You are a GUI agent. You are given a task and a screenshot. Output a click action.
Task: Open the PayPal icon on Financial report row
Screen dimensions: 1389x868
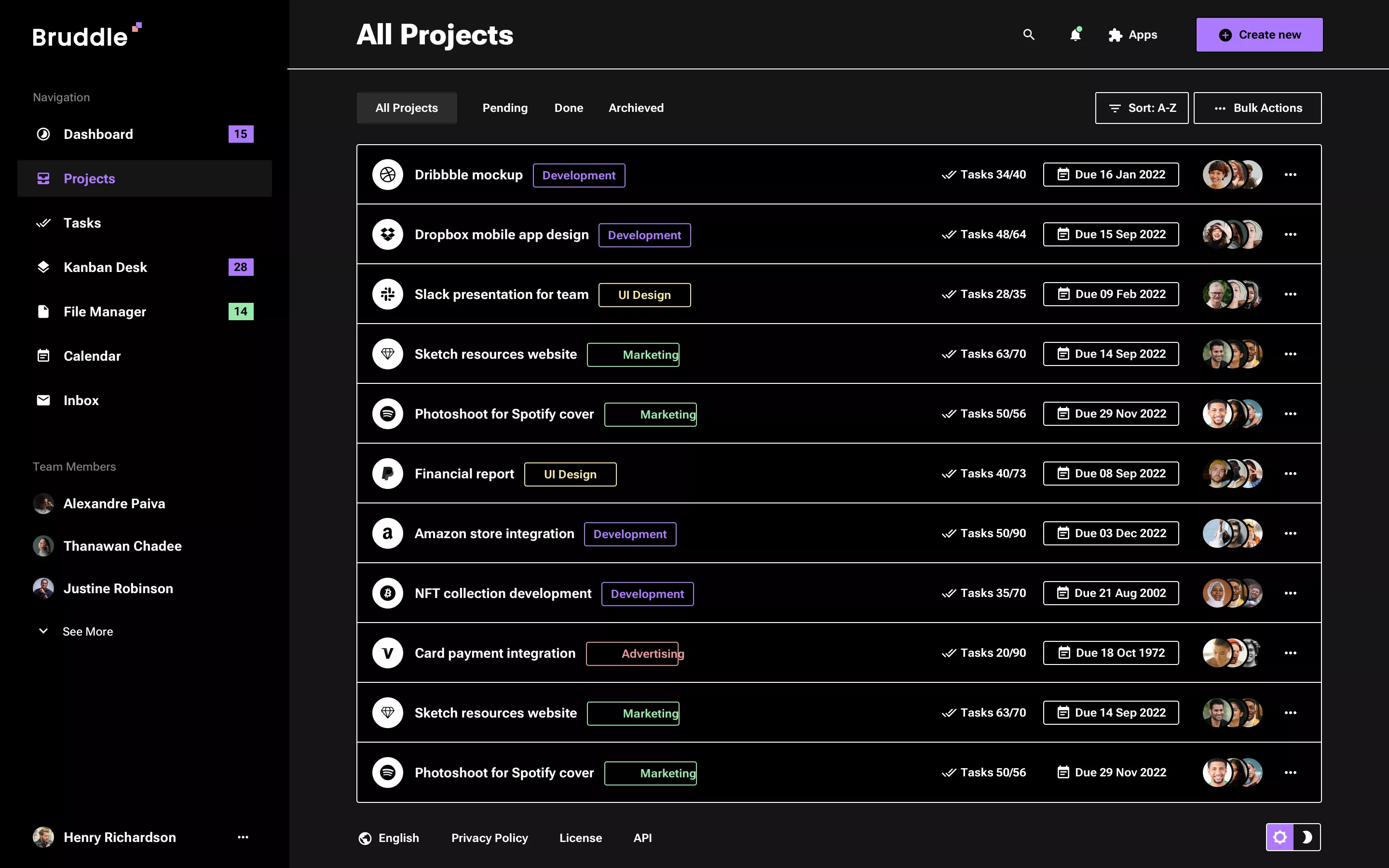[x=388, y=473]
